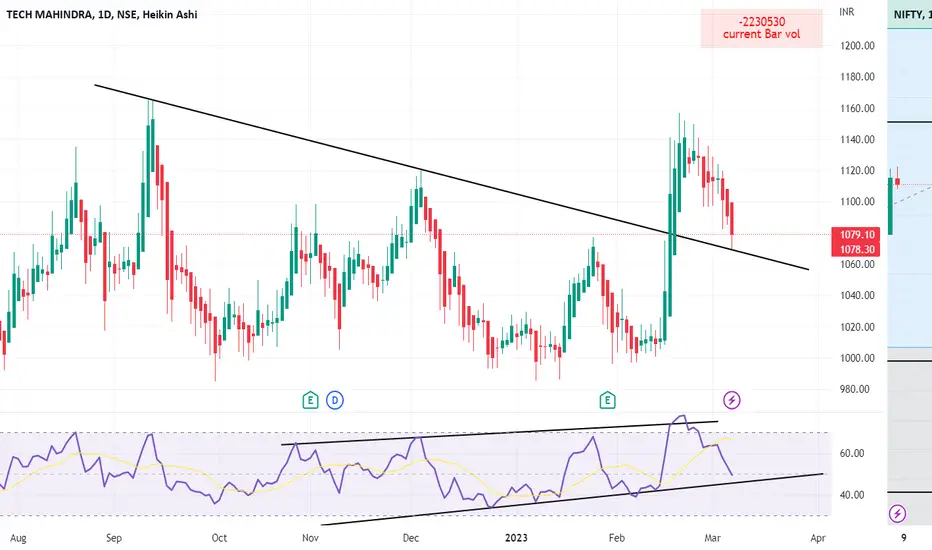Screen dimensions: 932x550
Task: Click the 980.00 price axis label
Action: click(855, 389)
